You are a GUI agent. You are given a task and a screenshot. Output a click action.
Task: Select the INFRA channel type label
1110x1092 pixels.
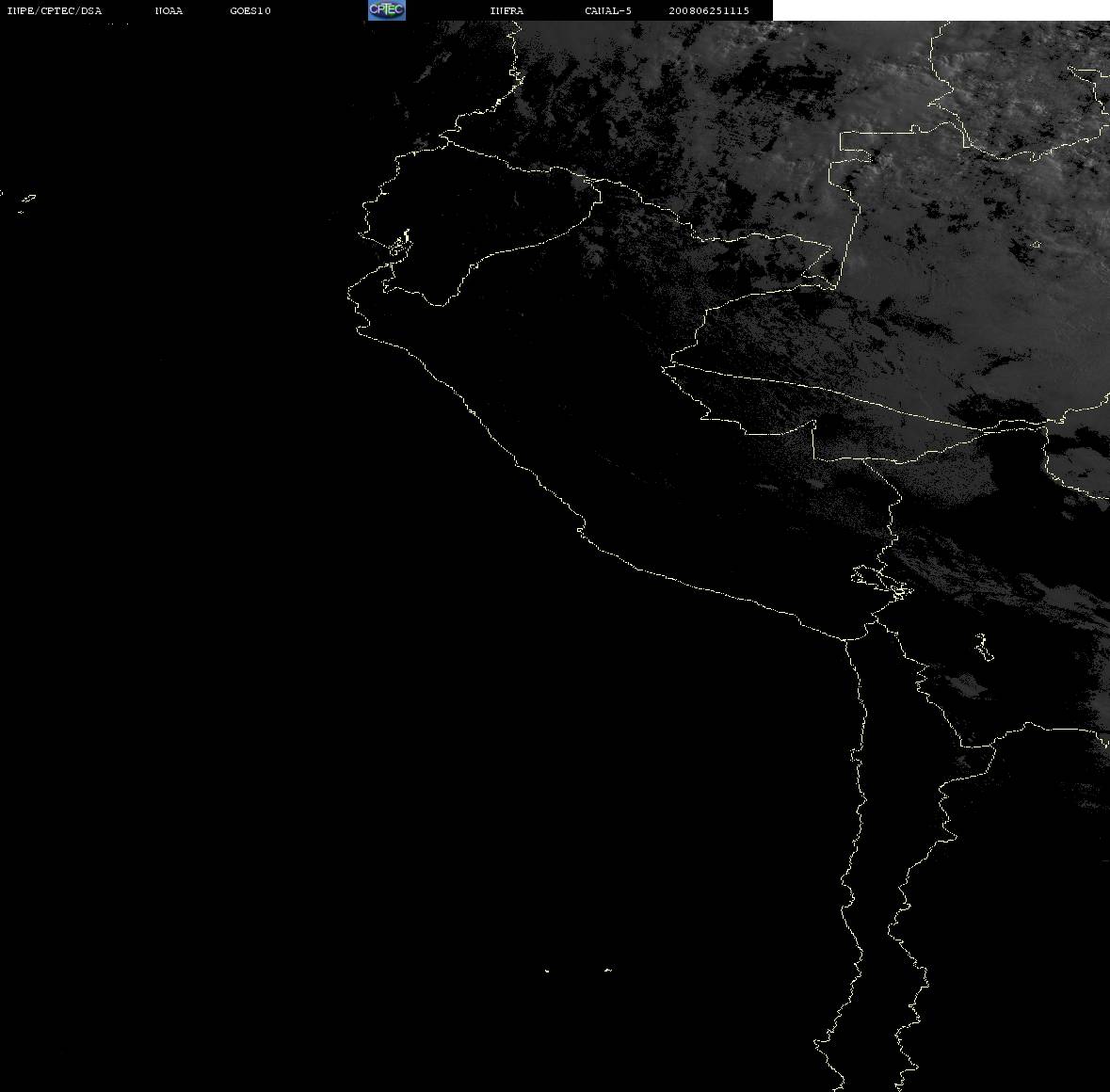click(x=507, y=10)
